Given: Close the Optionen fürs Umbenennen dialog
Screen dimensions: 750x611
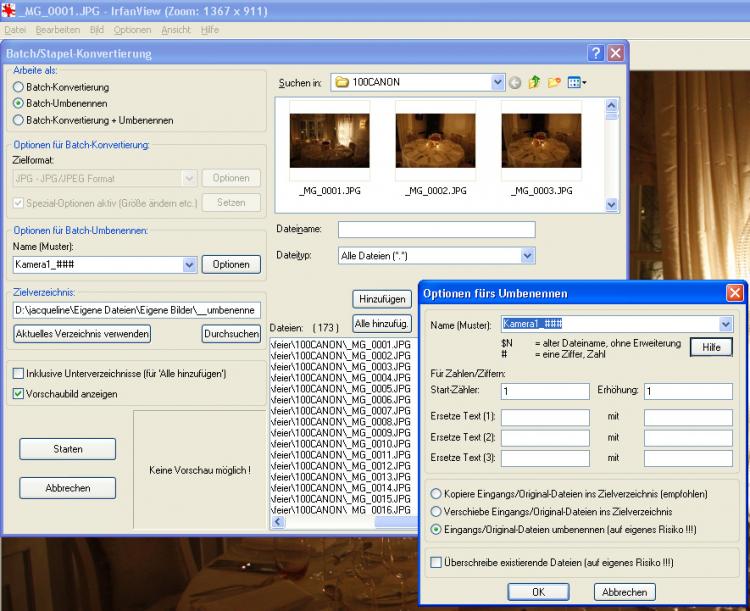Looking at the screenshot, I should [735, 293].
